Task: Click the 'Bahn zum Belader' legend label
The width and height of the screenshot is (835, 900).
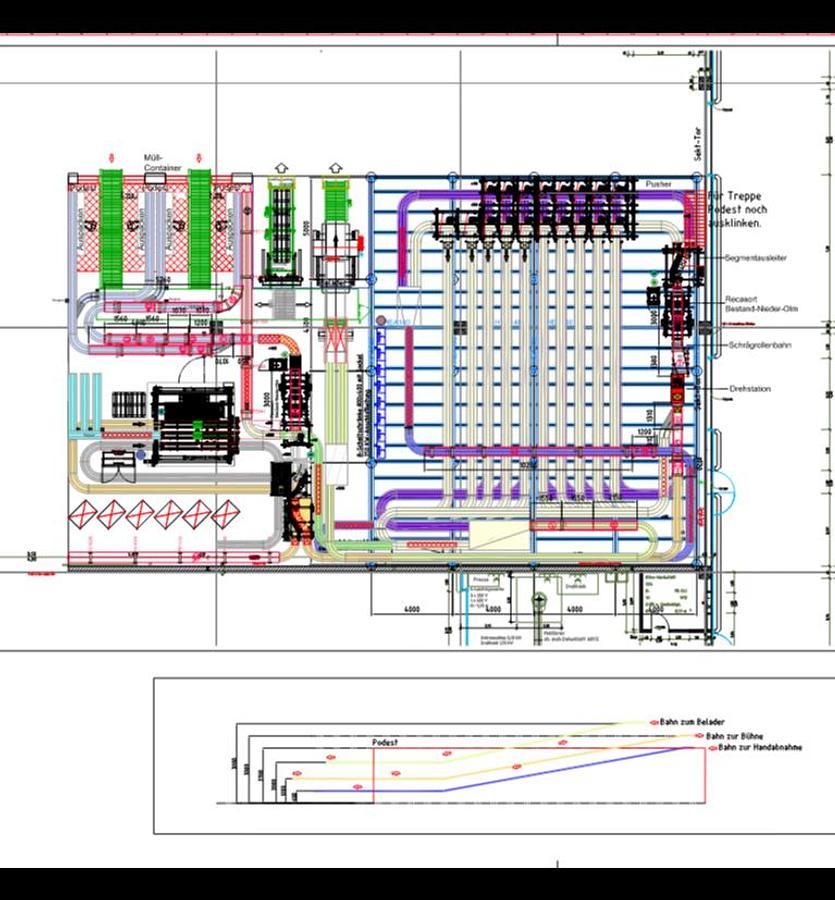Action: 692,721
